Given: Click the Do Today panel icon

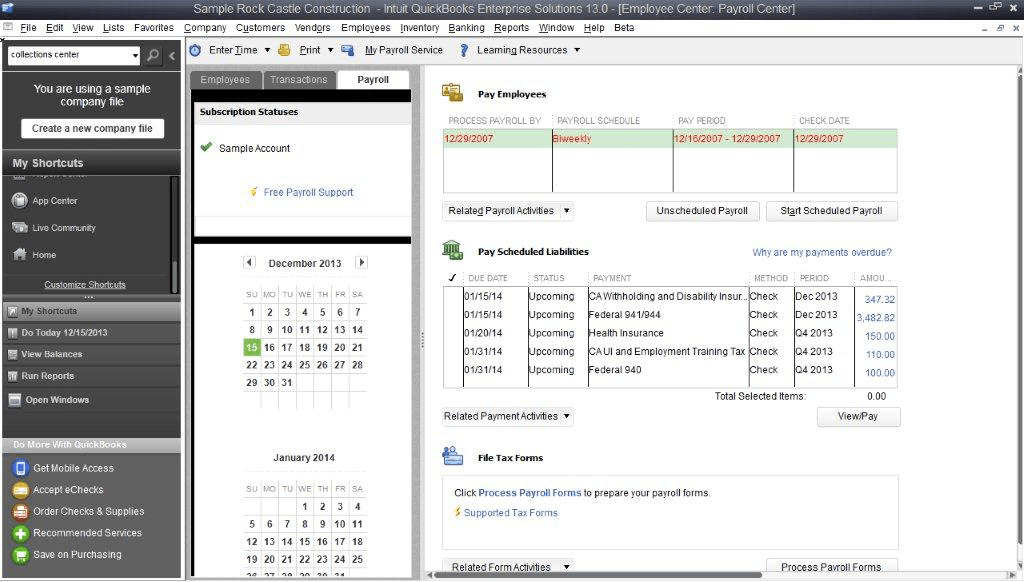Looking at the screenshot, I should point(12,333).
